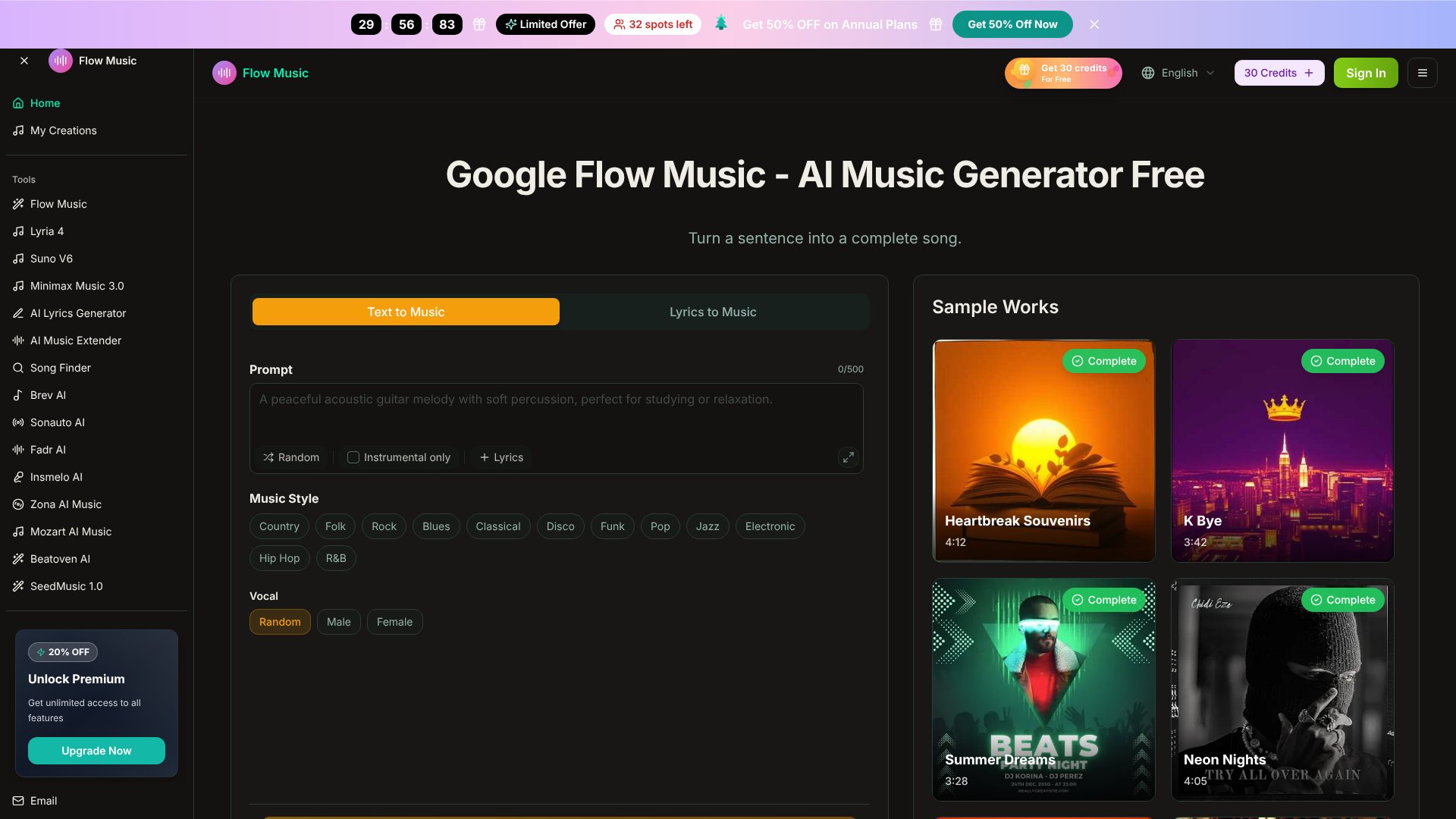Image resolution: width=1456 pixels, height=819 pixels.
Task: Select the Pop music style
Action: (661, 526)
